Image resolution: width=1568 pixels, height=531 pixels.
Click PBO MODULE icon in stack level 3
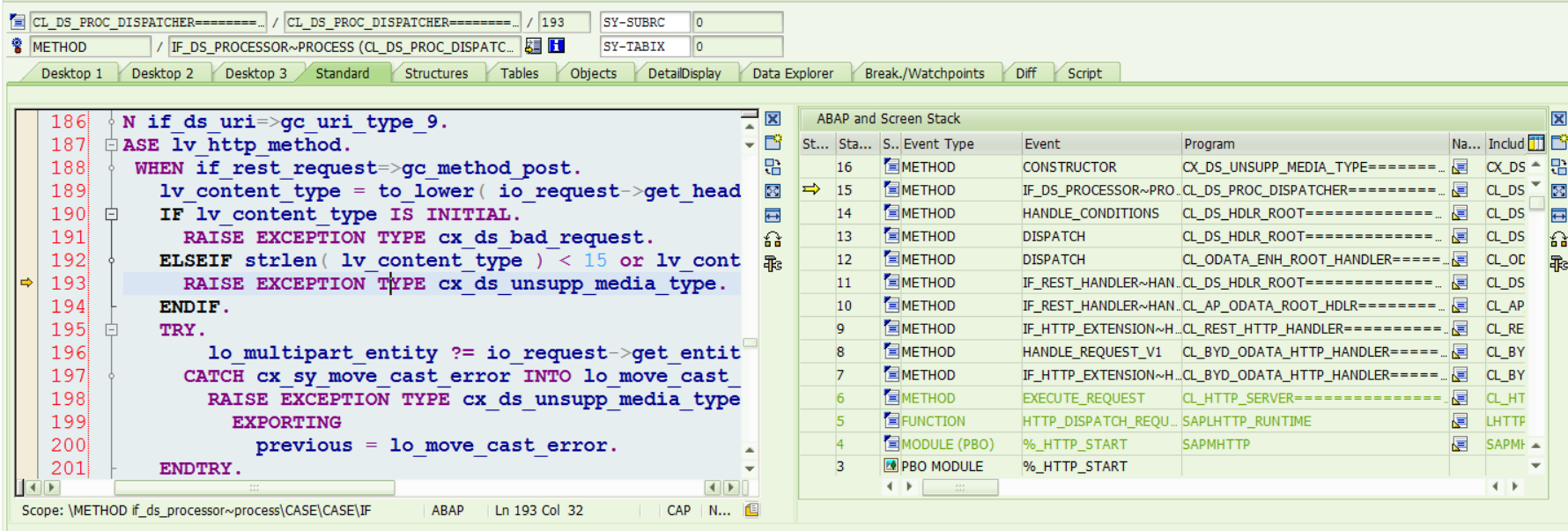coord(891,466)
